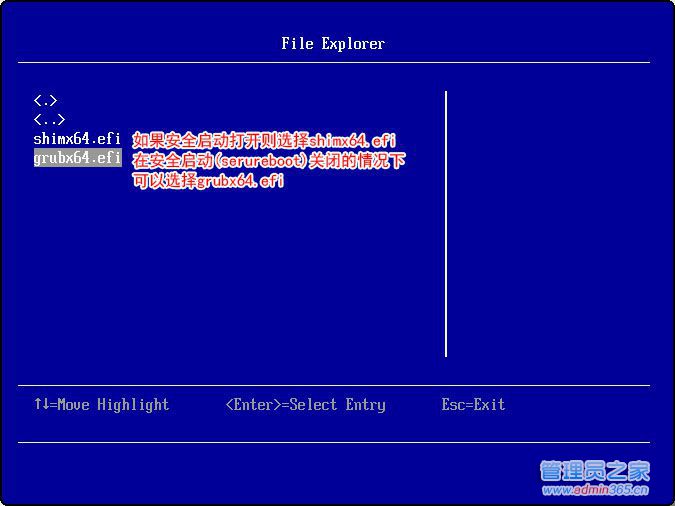
Task: Click the <Enter>=Select Entry hint
Action: tap(306, 405)
